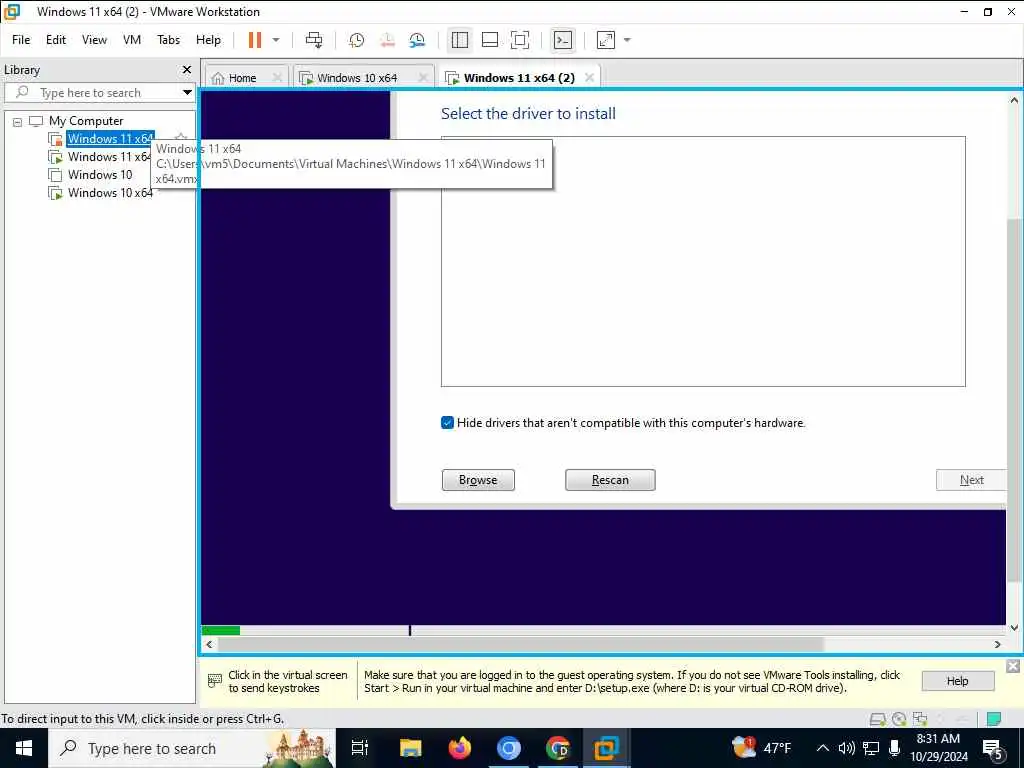Switch to the Home tab
Image resolution: width=1024 pixels, height=768 pixels.
click(x=242, y=78)
